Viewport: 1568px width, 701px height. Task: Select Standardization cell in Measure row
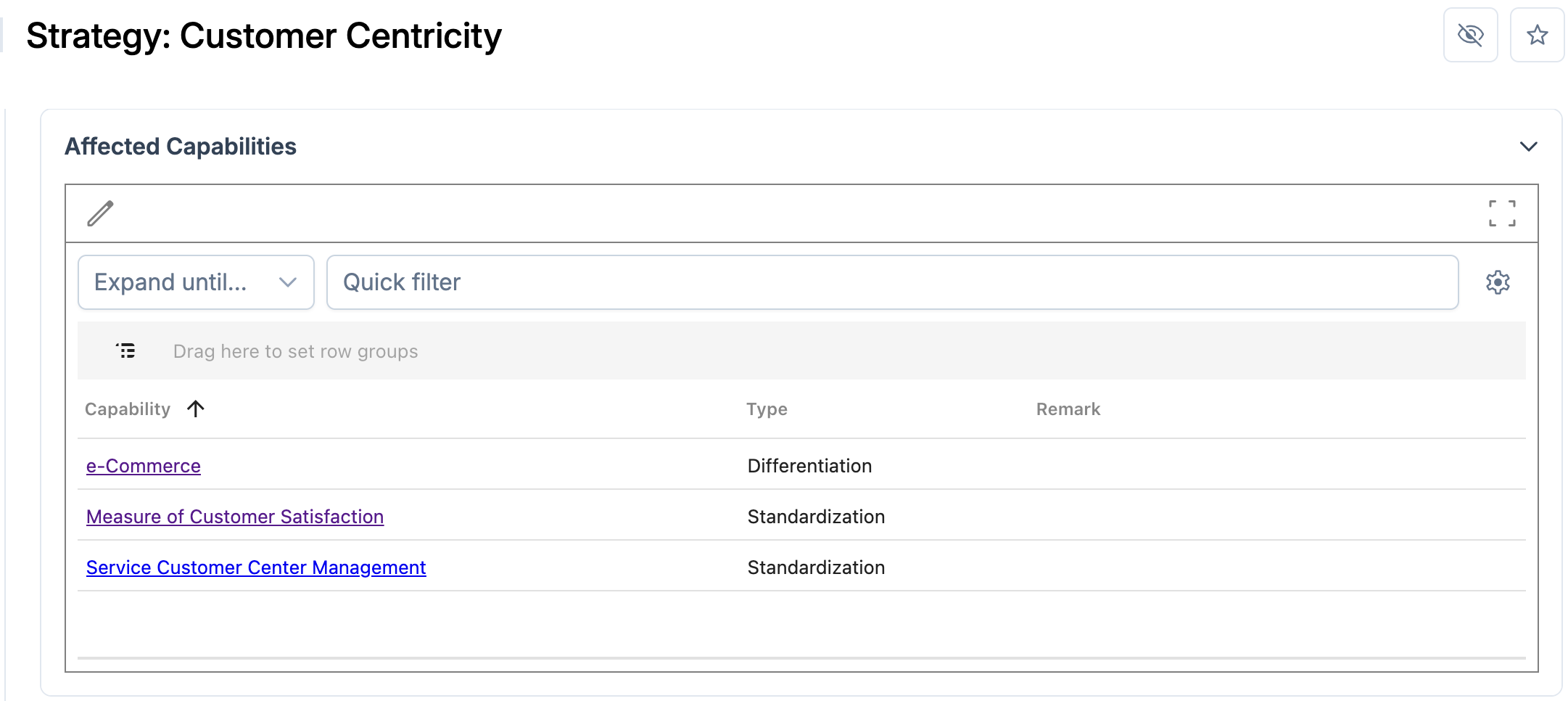816,517
